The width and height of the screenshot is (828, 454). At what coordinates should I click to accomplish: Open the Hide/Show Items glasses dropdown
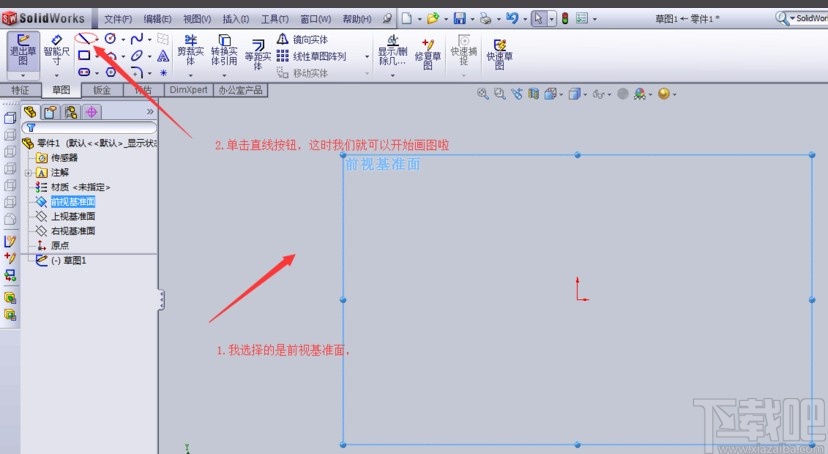click(601, 94)
